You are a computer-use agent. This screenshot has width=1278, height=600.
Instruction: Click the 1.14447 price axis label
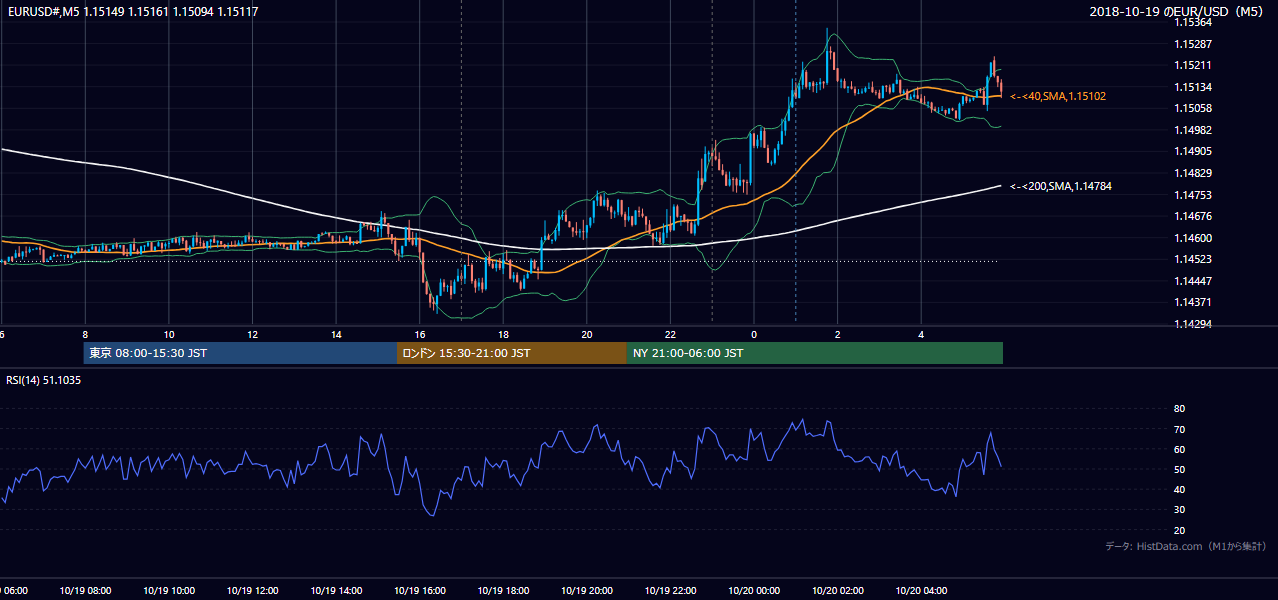(1192, 281)
